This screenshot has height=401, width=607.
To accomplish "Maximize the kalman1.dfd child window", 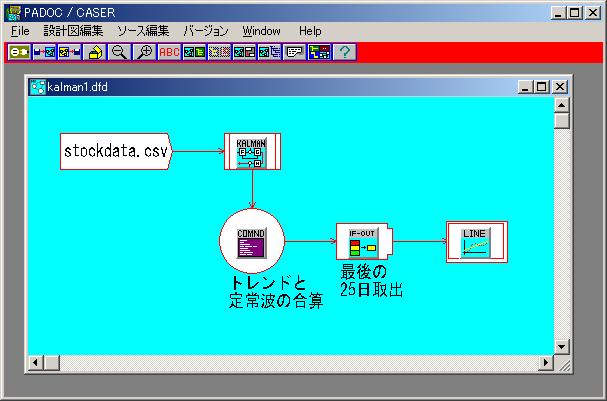I will (x=542, y=87).
